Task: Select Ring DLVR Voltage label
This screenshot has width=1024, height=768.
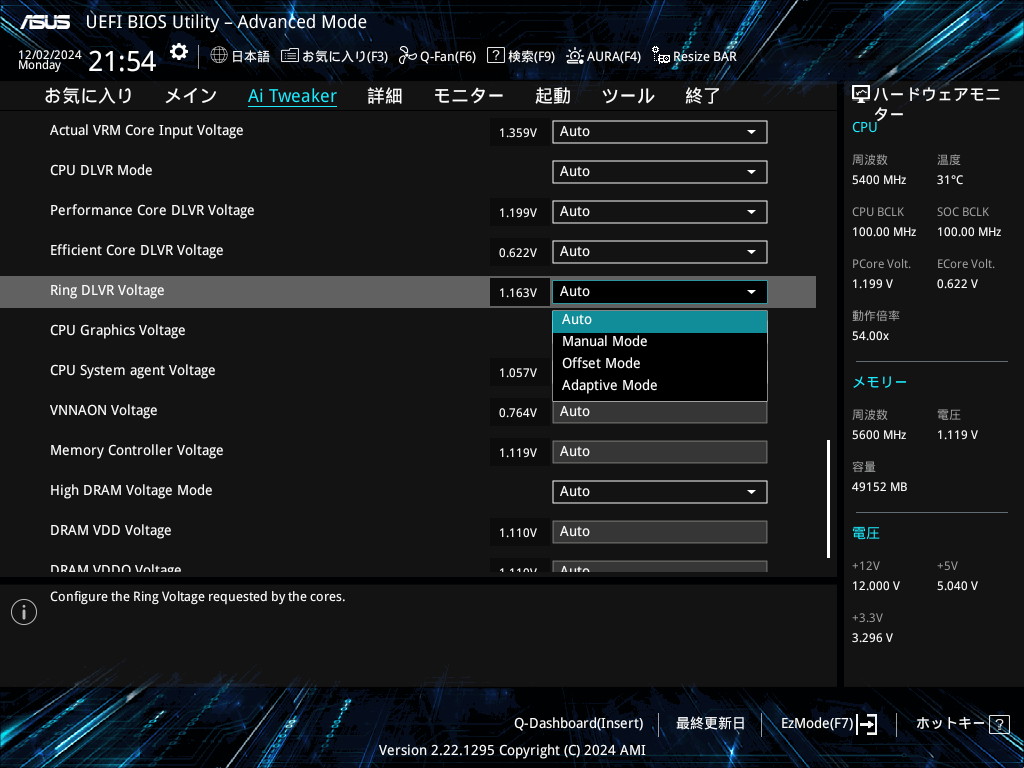Action: point(107,291)
